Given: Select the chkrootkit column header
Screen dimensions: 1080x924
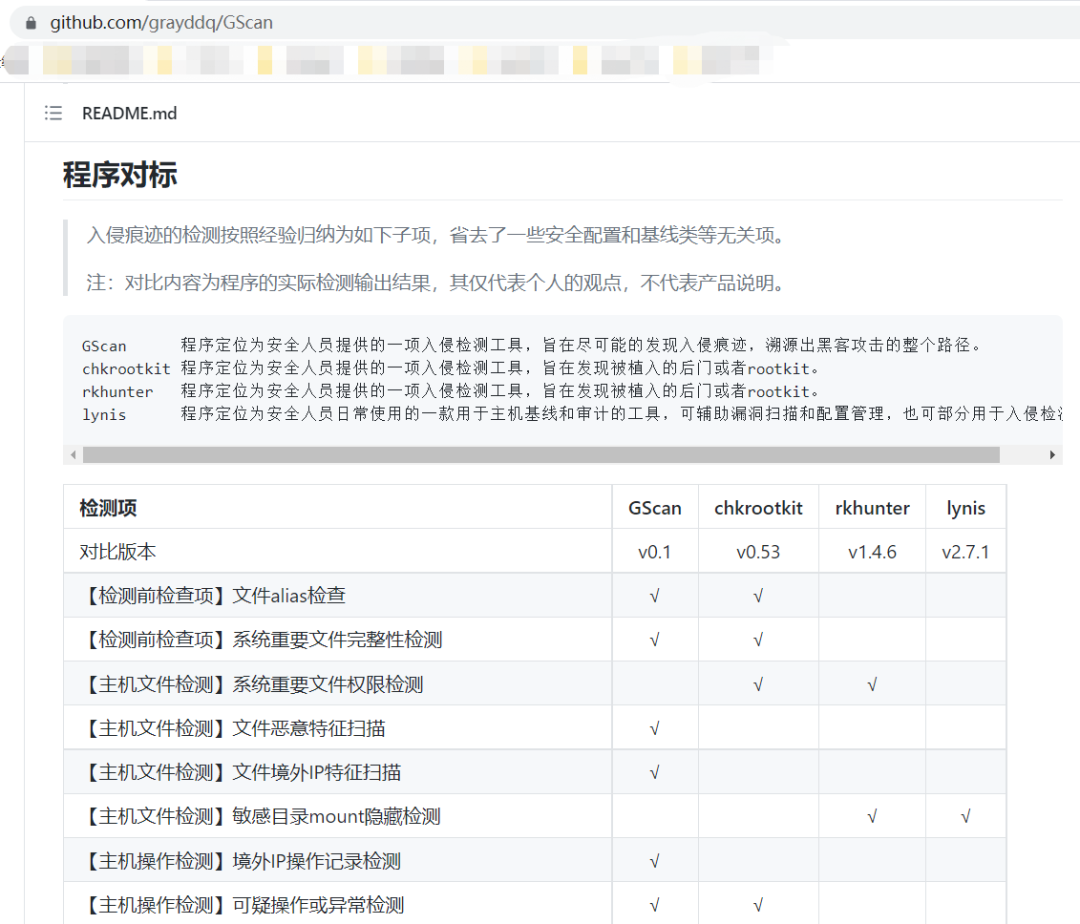Looking at the screenshot, I should (x=758, y=508).
